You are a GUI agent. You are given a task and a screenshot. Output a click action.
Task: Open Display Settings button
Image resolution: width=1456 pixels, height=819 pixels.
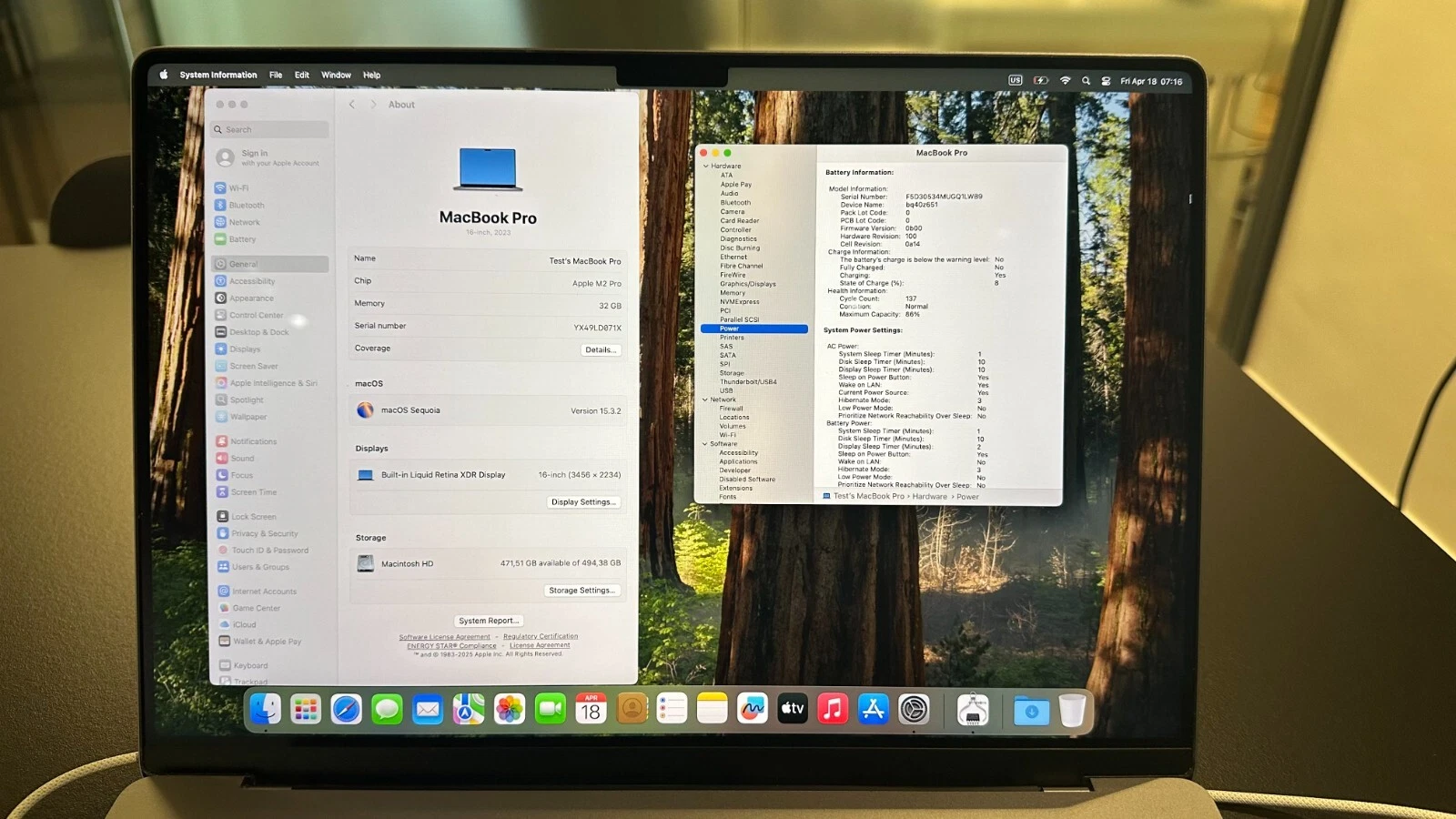(x=583, y=501)
